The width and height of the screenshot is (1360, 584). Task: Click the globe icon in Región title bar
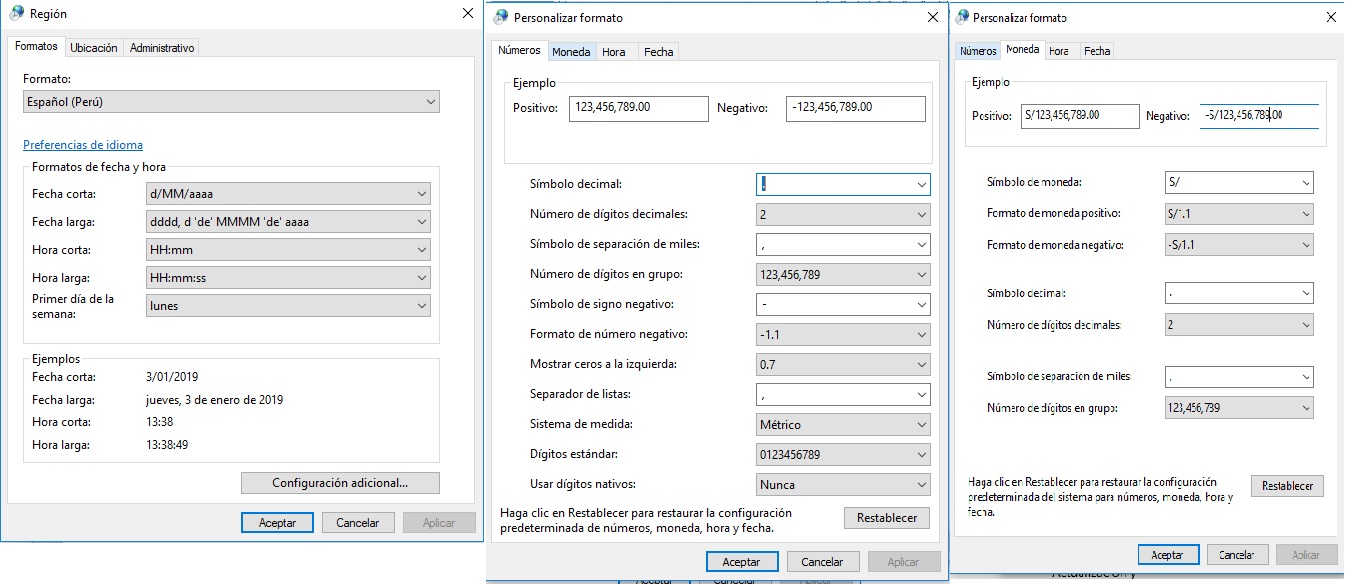click(17, 14)
